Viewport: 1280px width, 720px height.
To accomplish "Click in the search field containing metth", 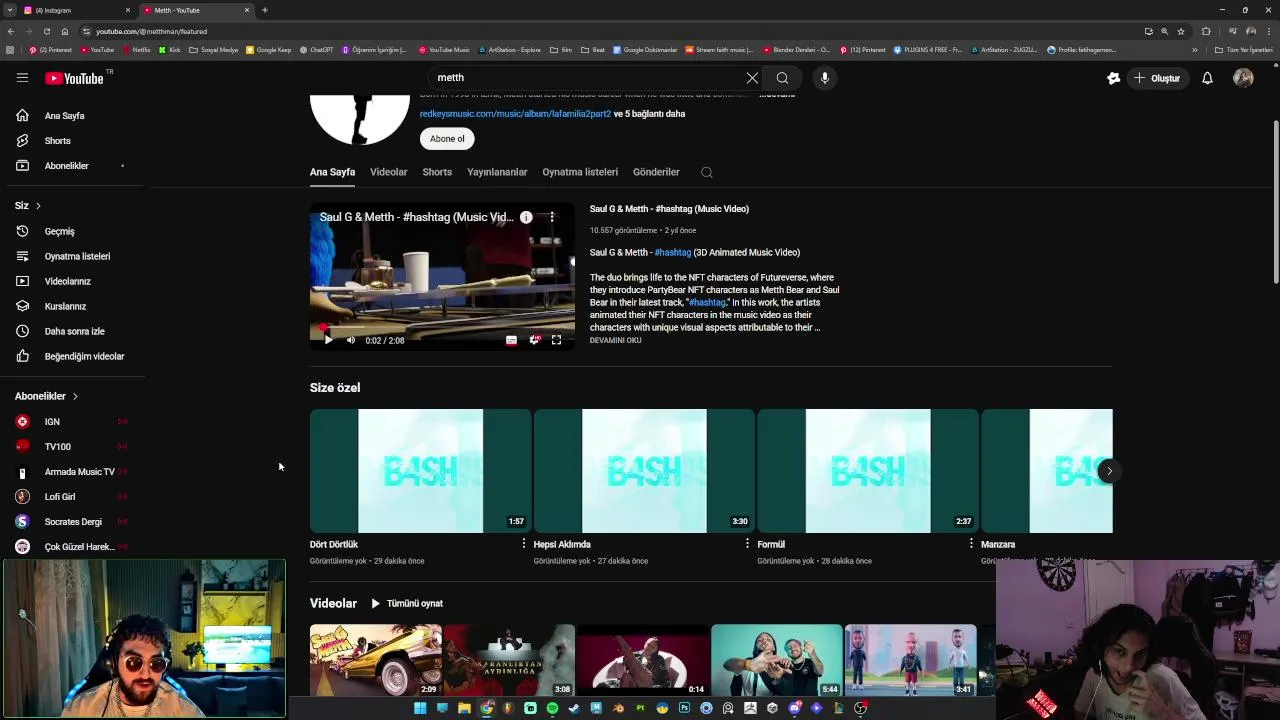I will (590, 78).
